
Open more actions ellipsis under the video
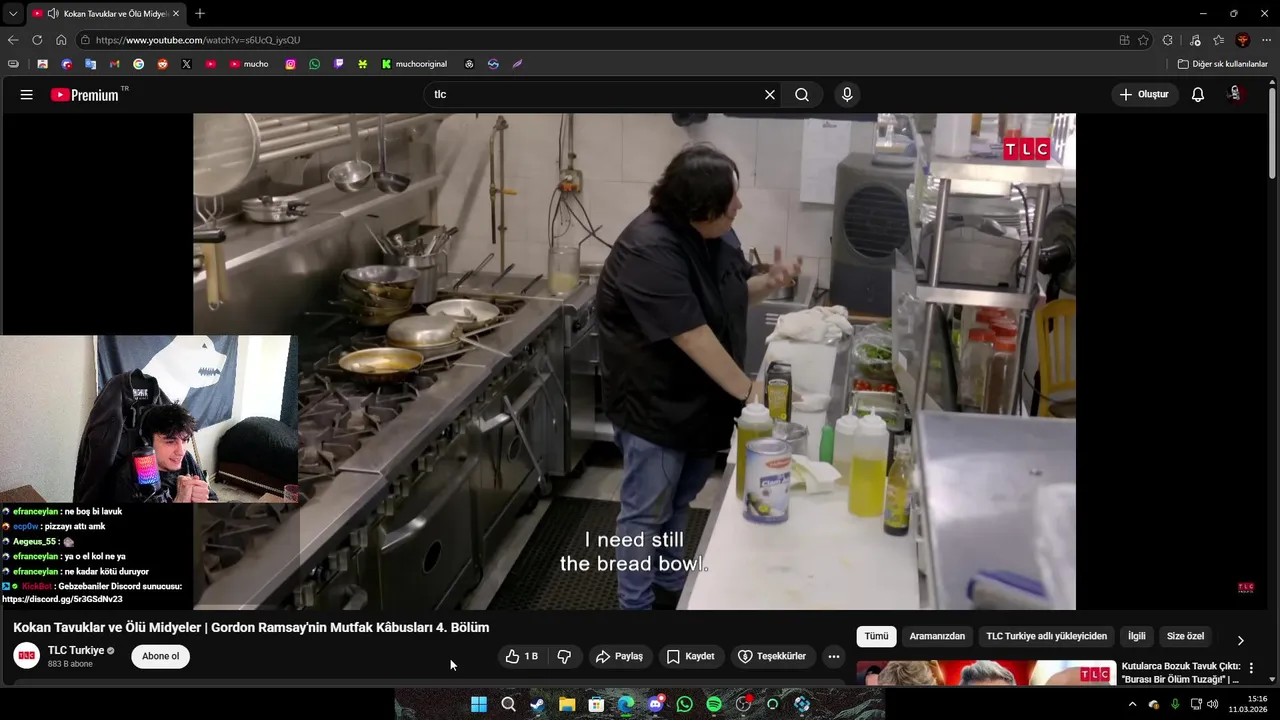pos(834,657)
